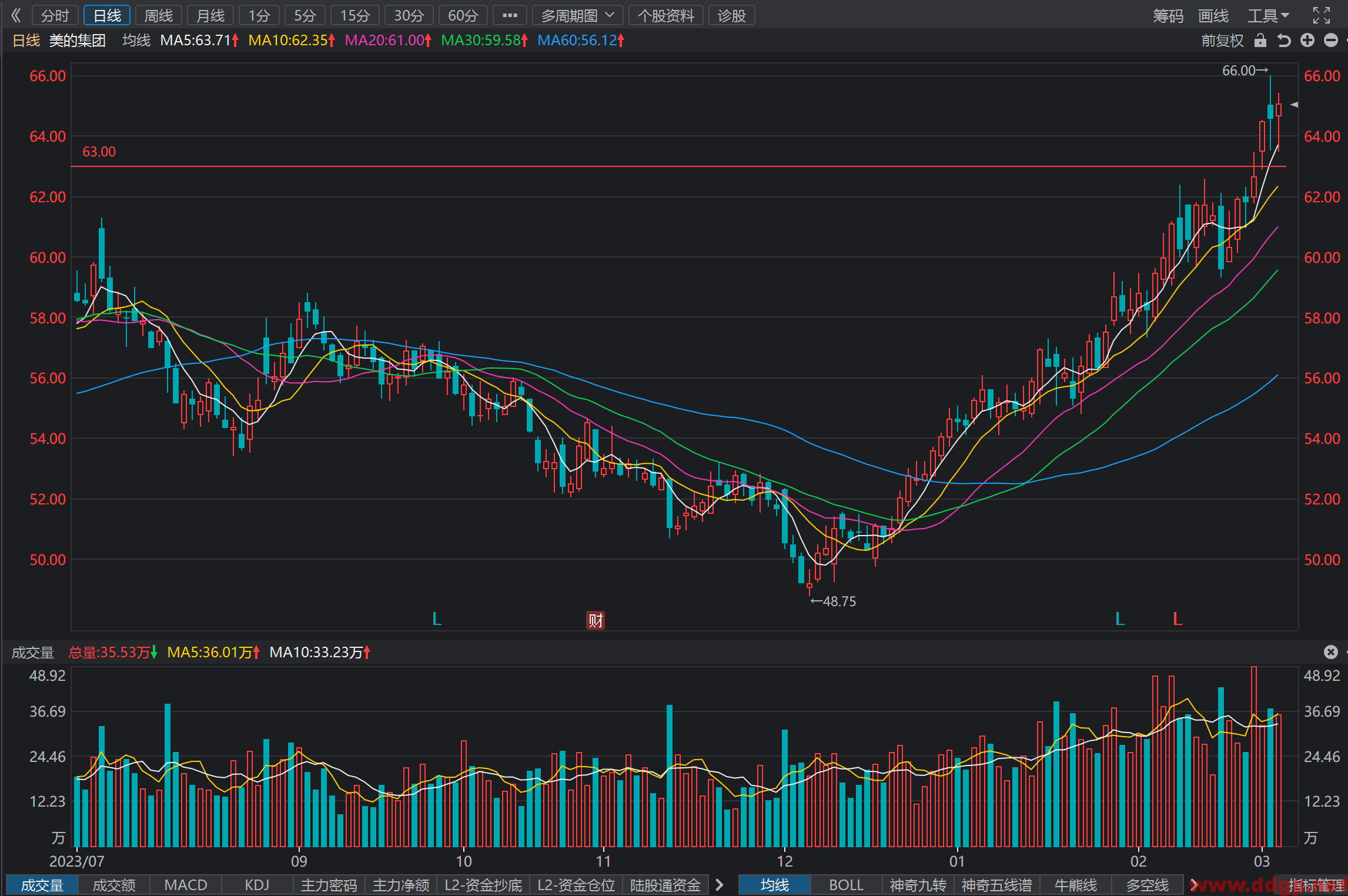Screen dimensions: 1348x896
Task: Switch to MACD indicator tab
Action: point(186,885)
